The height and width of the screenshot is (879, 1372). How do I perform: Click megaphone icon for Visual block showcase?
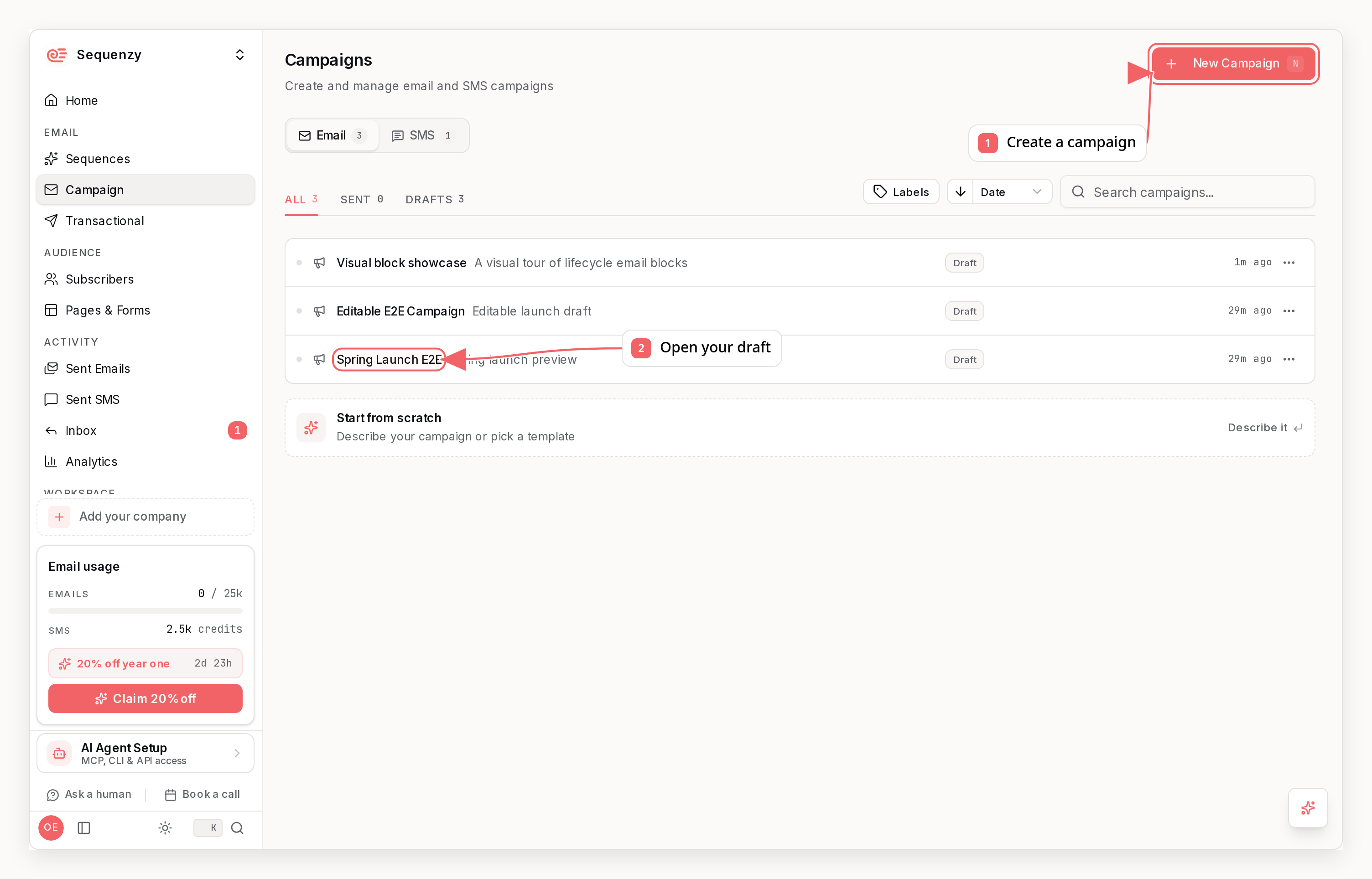pos(320,263)
